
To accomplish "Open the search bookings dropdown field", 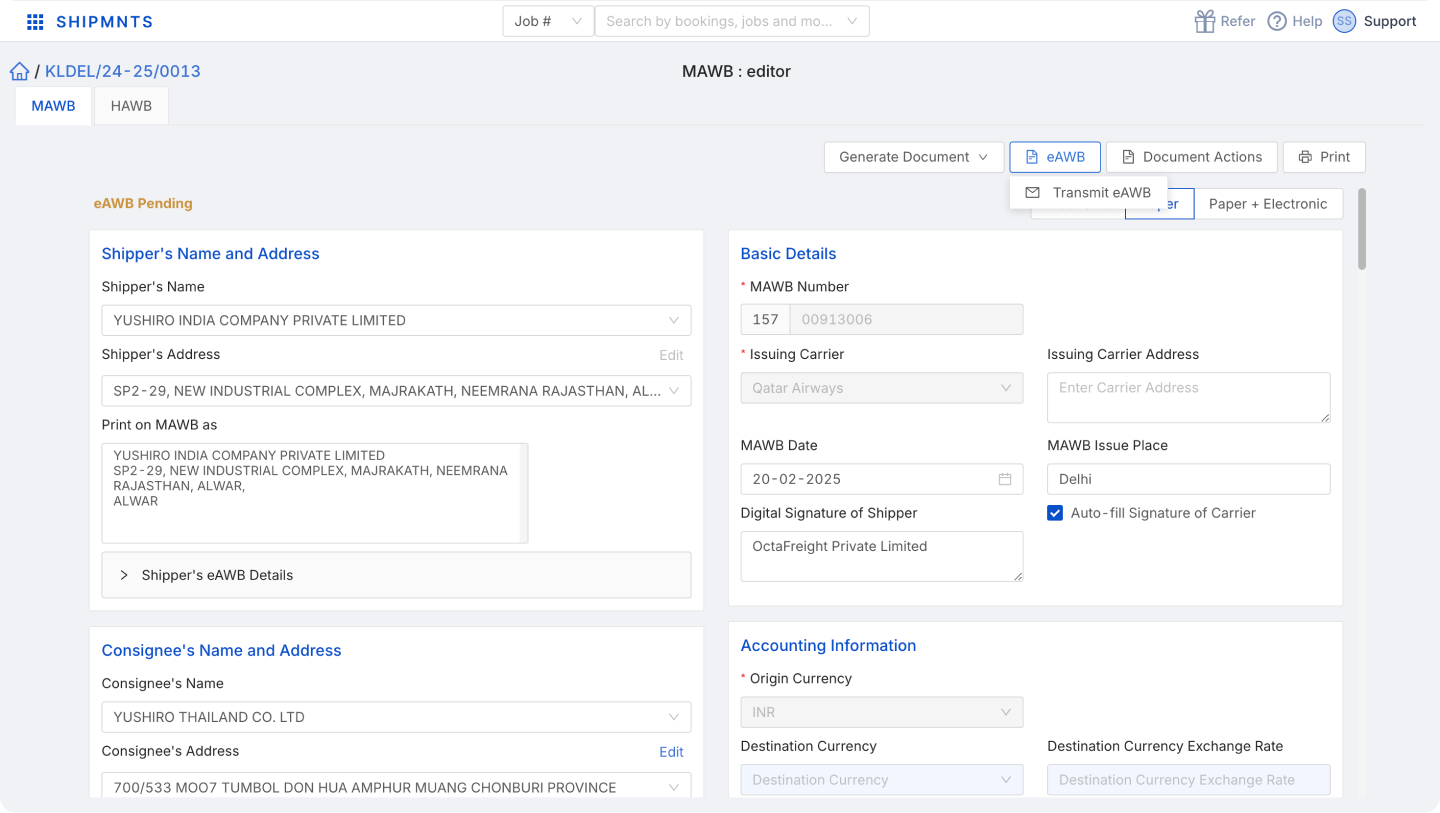I will [x=732, y=21].
